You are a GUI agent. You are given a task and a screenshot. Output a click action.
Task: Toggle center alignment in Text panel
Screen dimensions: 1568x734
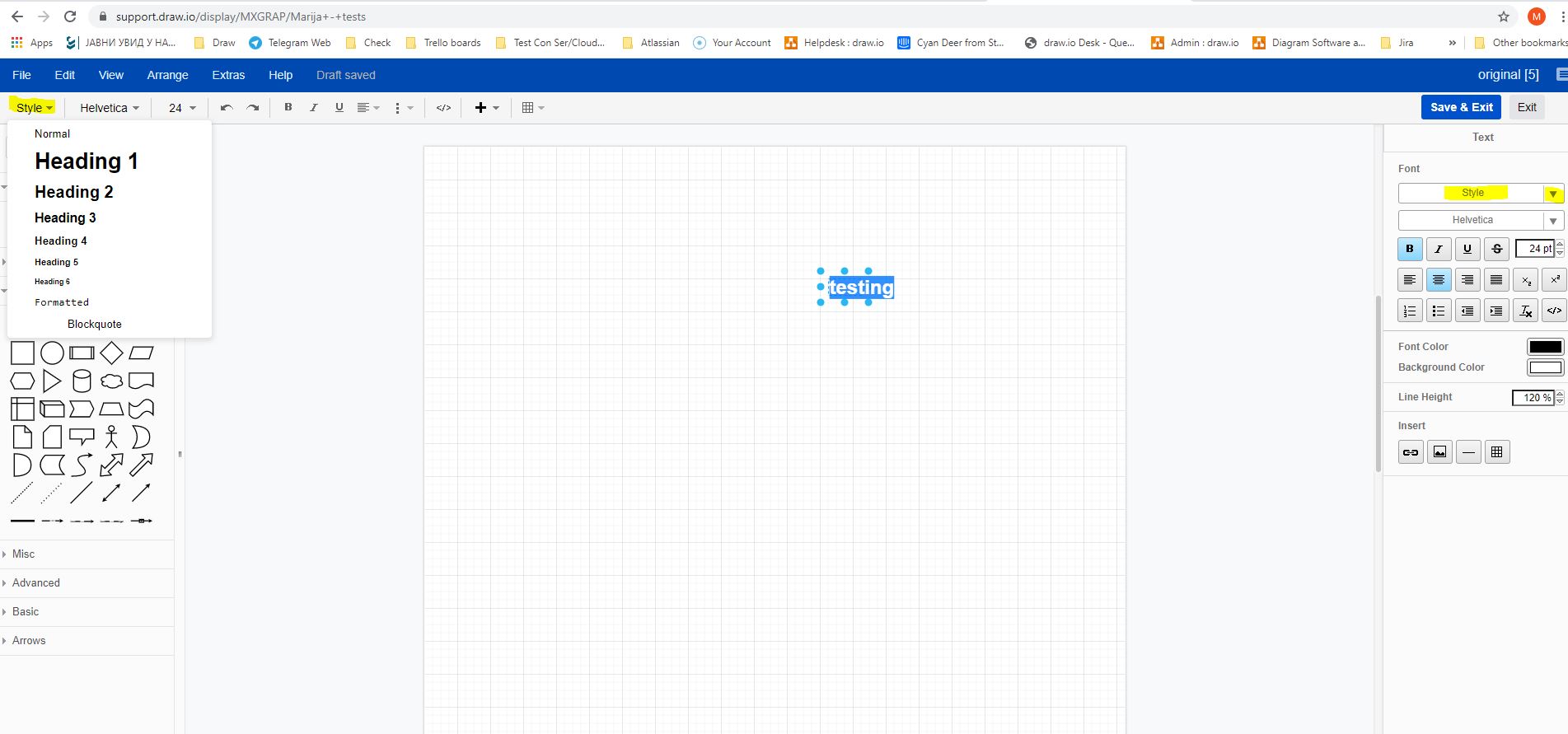[1439, 280]
